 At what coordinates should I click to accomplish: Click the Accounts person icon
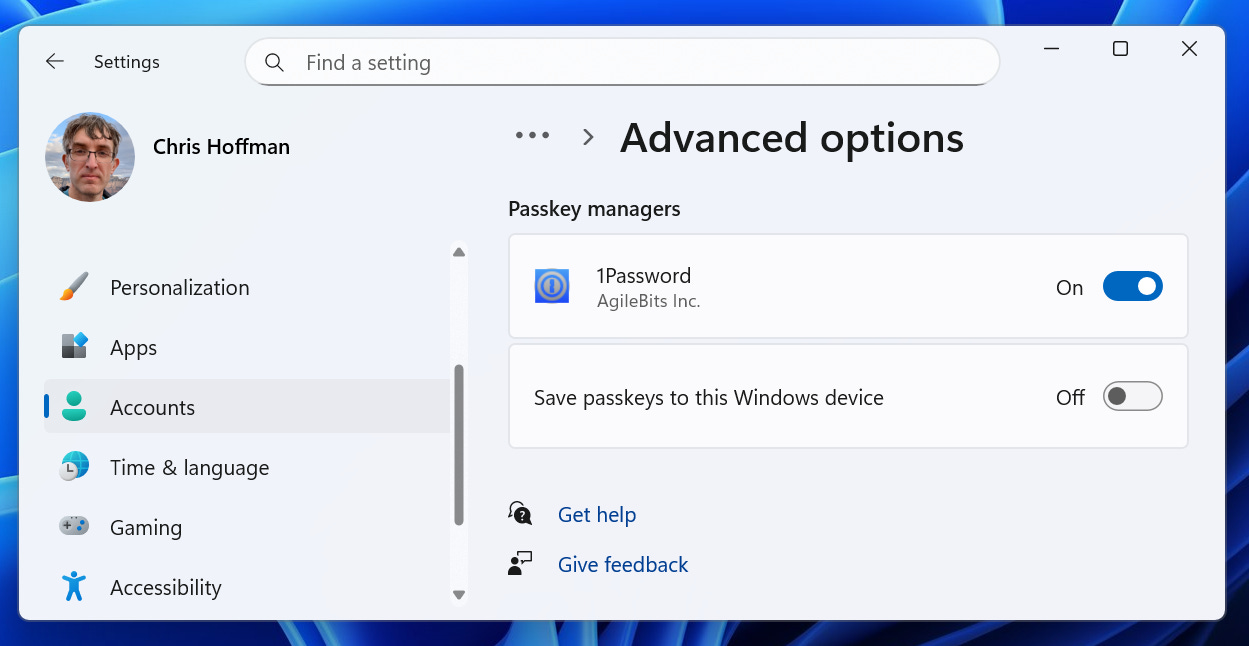point(73,407)
